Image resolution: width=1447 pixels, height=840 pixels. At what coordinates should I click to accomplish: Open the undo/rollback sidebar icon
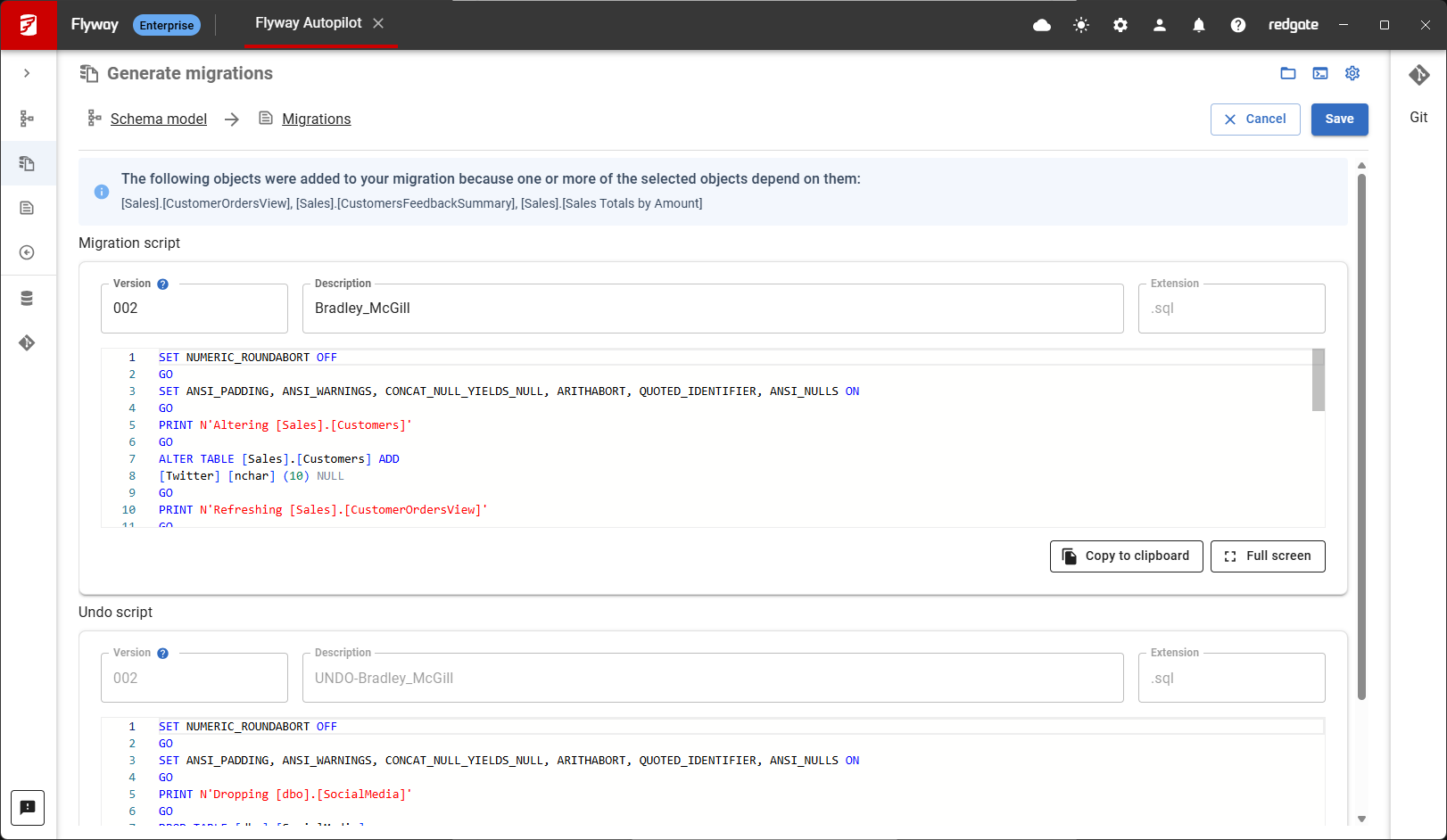point(27,252)
